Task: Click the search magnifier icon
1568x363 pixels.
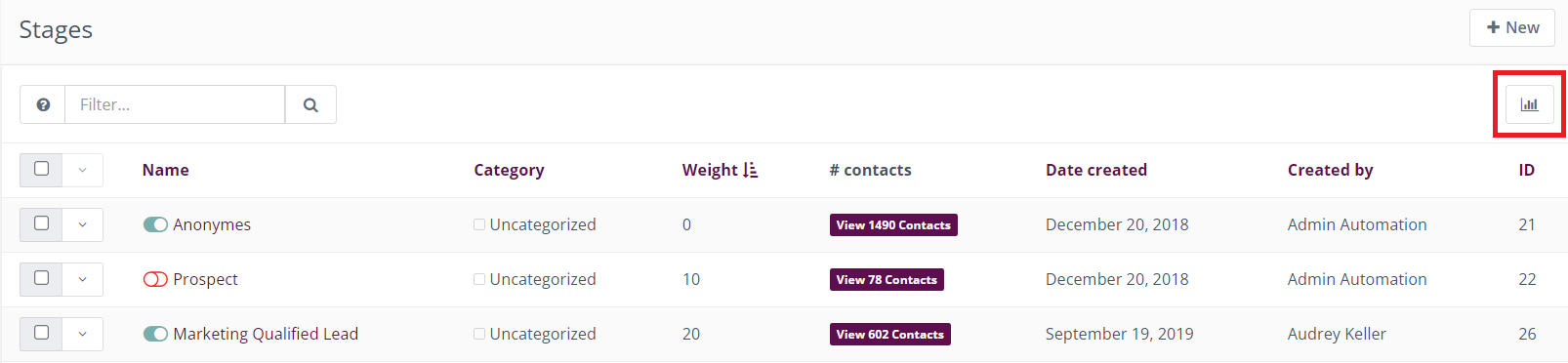Action: tap(310, 104)
